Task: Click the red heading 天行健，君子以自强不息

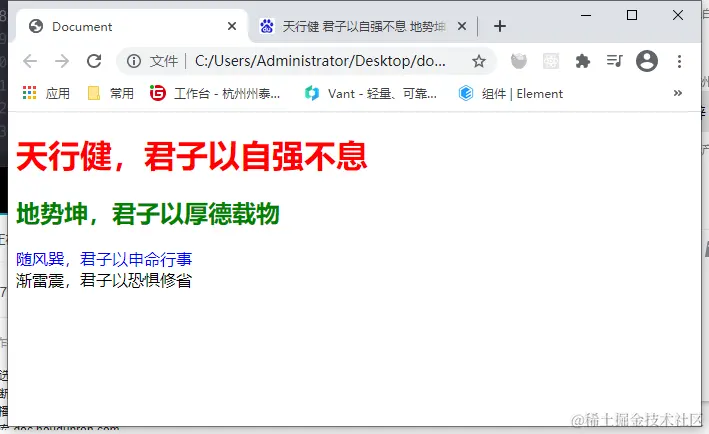Action: 192,156
